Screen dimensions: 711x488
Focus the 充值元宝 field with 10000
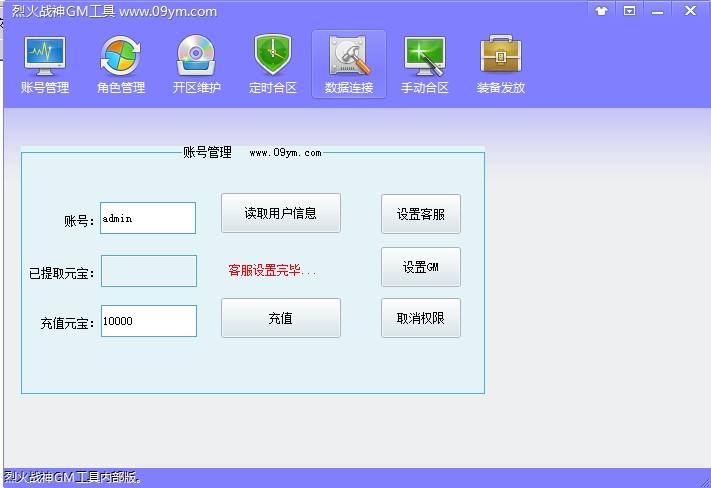point(149,321)
